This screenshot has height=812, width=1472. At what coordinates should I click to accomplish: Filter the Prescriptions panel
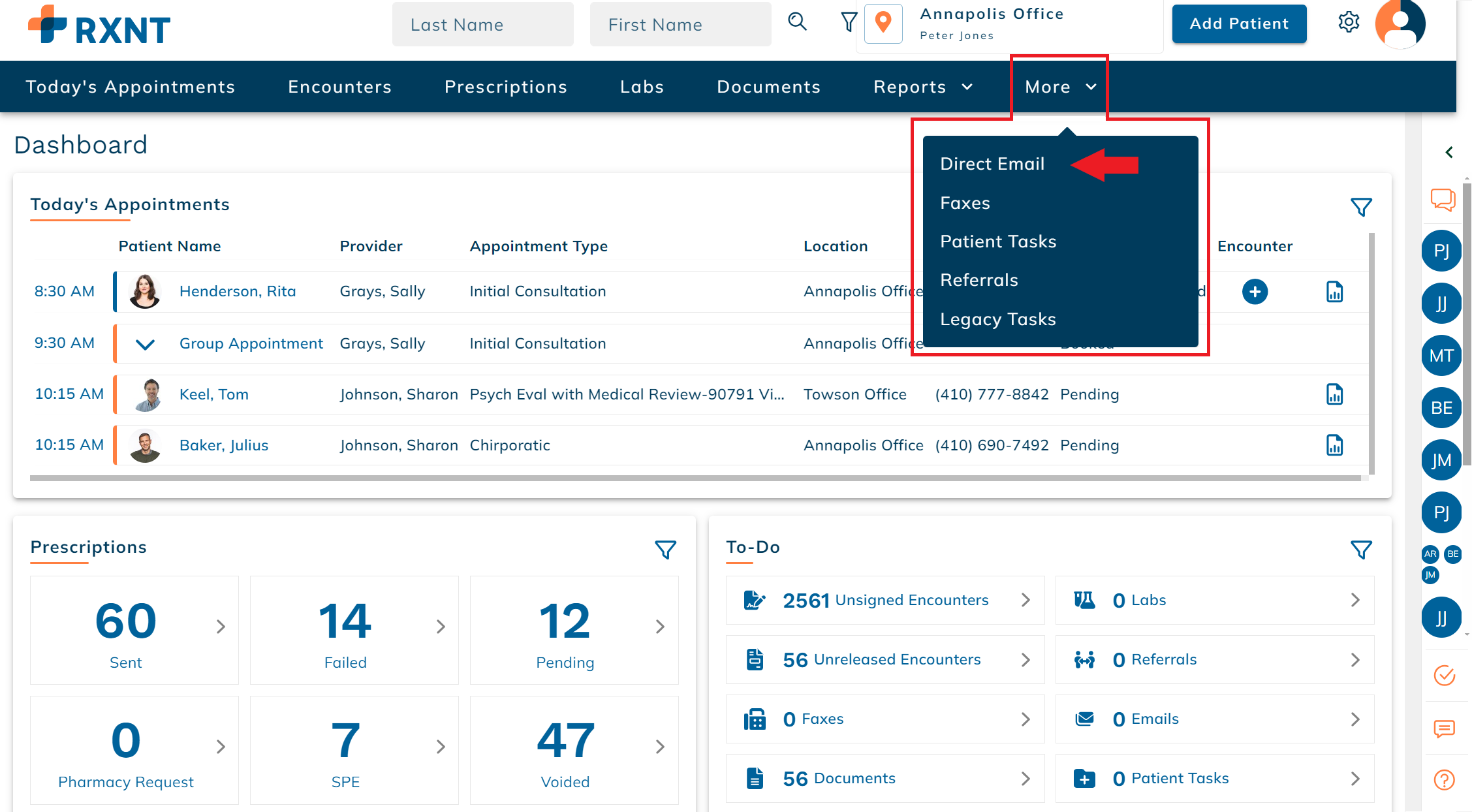(x=665, y=550)
